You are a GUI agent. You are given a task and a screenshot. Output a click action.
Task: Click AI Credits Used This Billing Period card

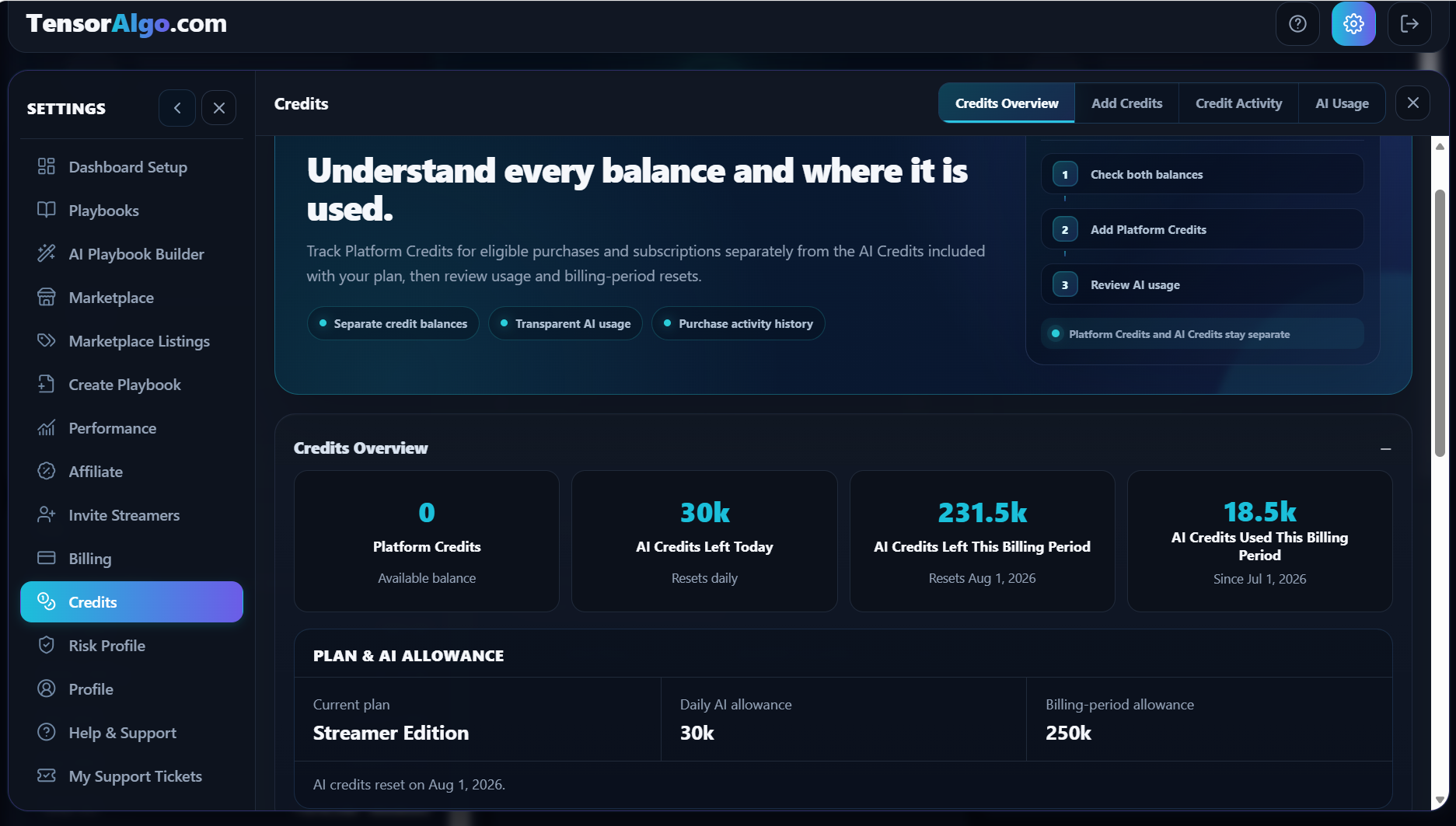[1260, 542]
